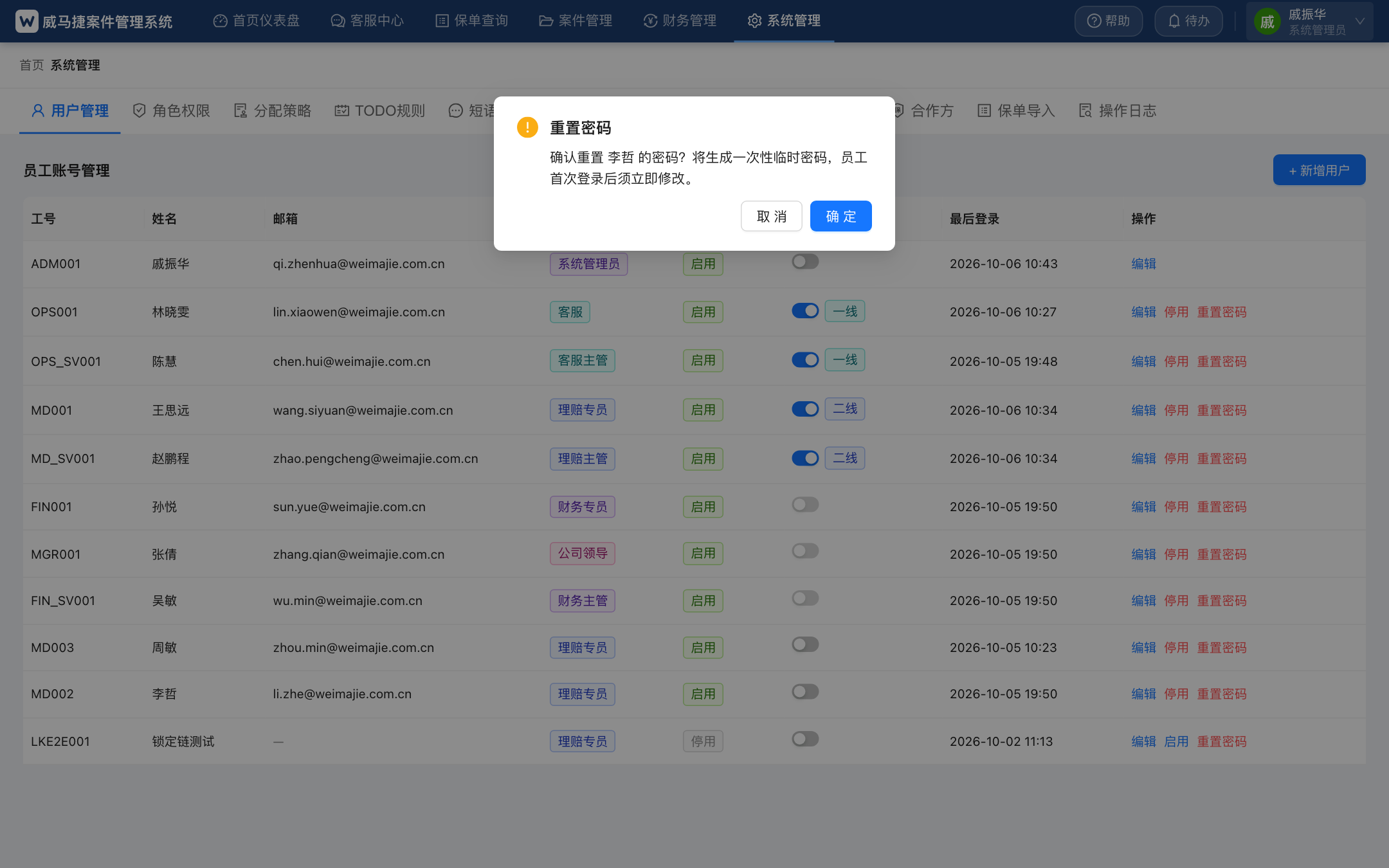This screenshot has height=868, width=1389.
Task: Toggle the switch in 孙悦 row
Action: pos(805,505)
